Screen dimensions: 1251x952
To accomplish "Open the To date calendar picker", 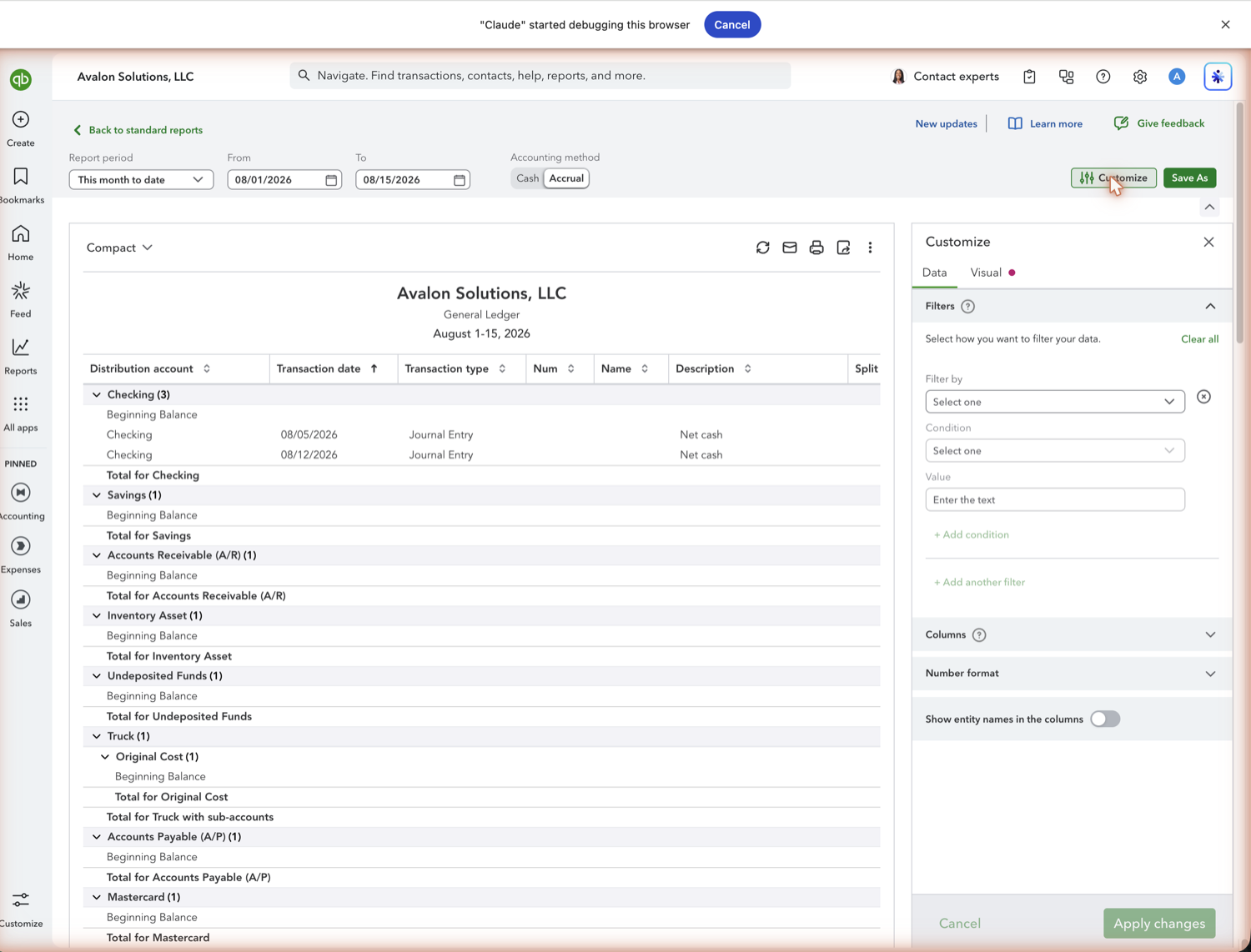I will click(x=460, y=180).
